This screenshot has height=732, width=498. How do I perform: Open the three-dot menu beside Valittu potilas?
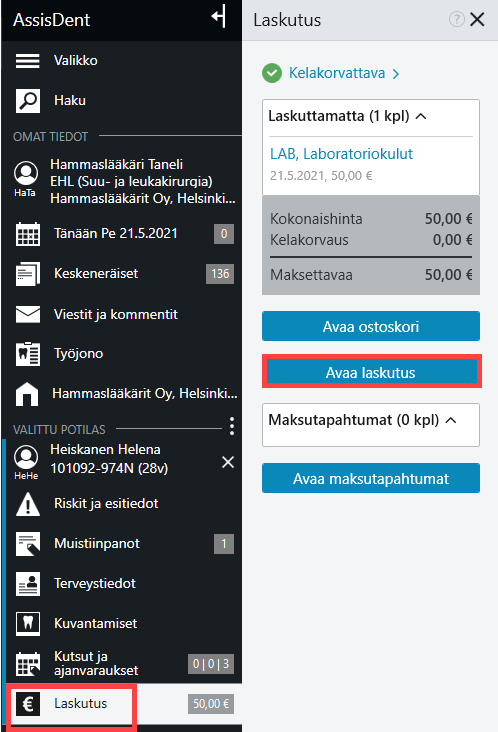pyautogui.click(x=232, y=426)
